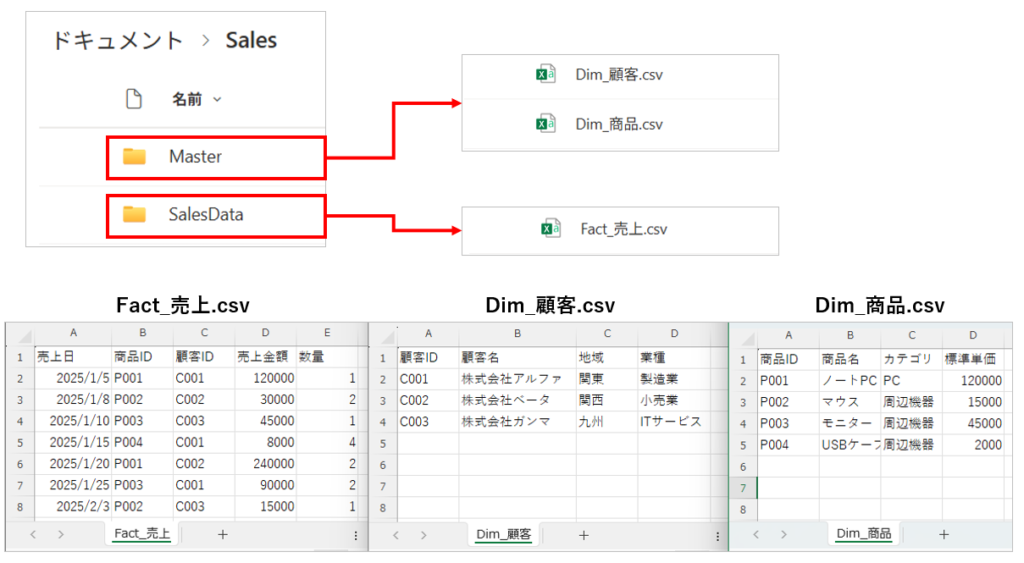
Task: Click the file type icon column header
Action: pyautogui.click(x=133, y=99)
